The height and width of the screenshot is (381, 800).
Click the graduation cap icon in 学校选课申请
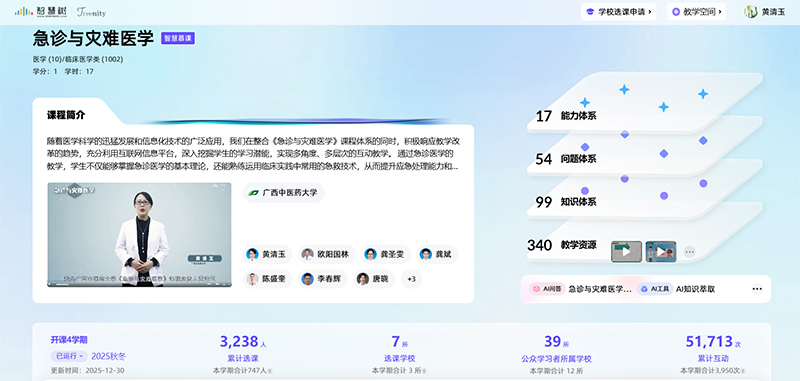point(590,12)
